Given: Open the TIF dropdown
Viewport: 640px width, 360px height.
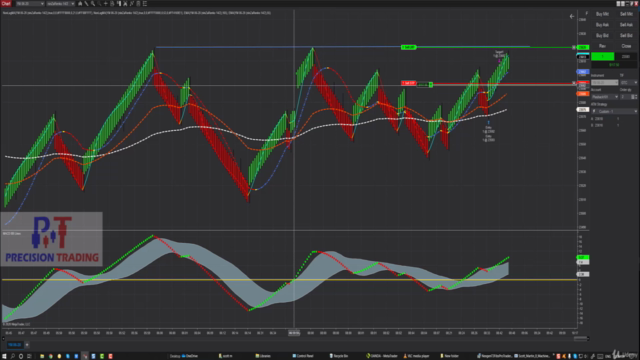Looking at the screenshot, I should pyautogui.click(x=629, y=82).
